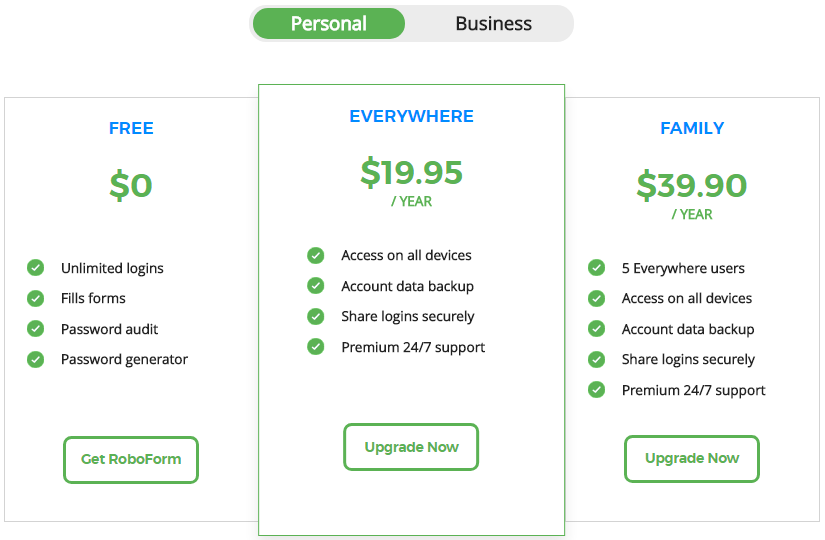Select the Personal pricing tab
Screen dimensions: 825x540
pyautogui.click(x=329, y=24)
